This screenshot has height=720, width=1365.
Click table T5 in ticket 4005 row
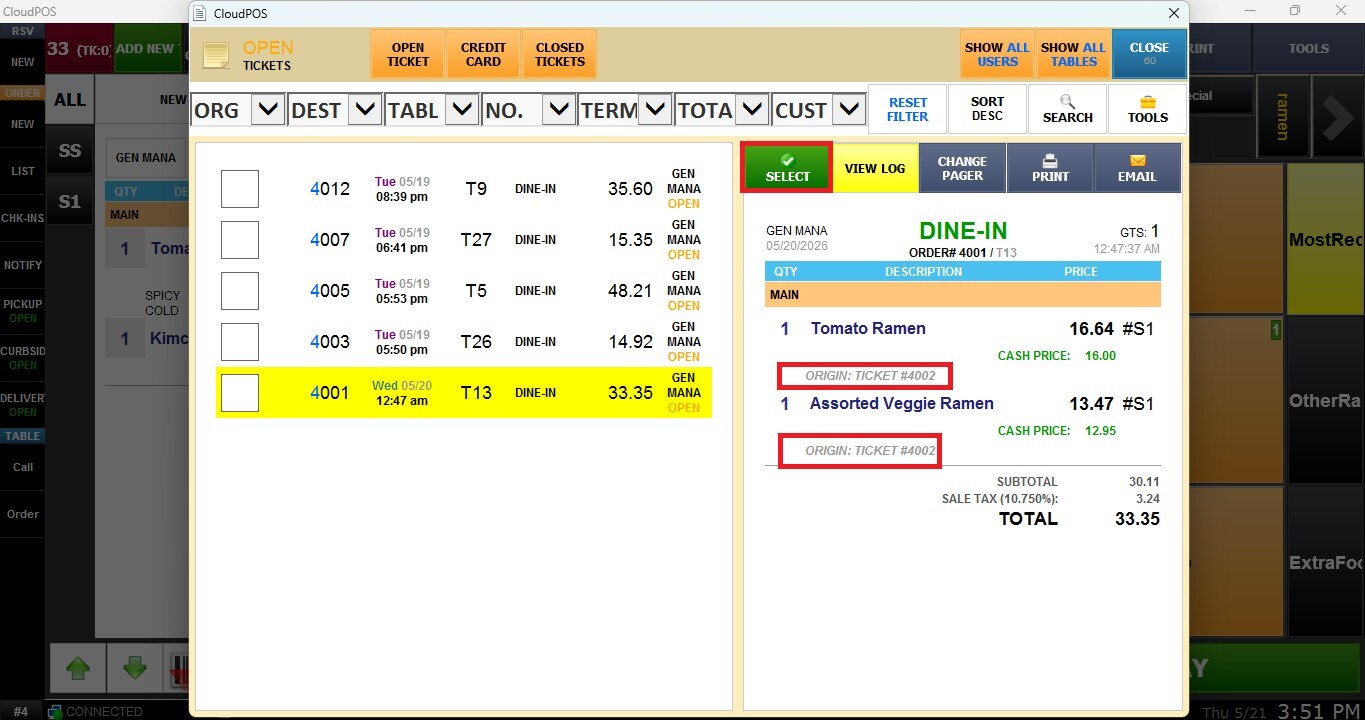pos(476,291)
